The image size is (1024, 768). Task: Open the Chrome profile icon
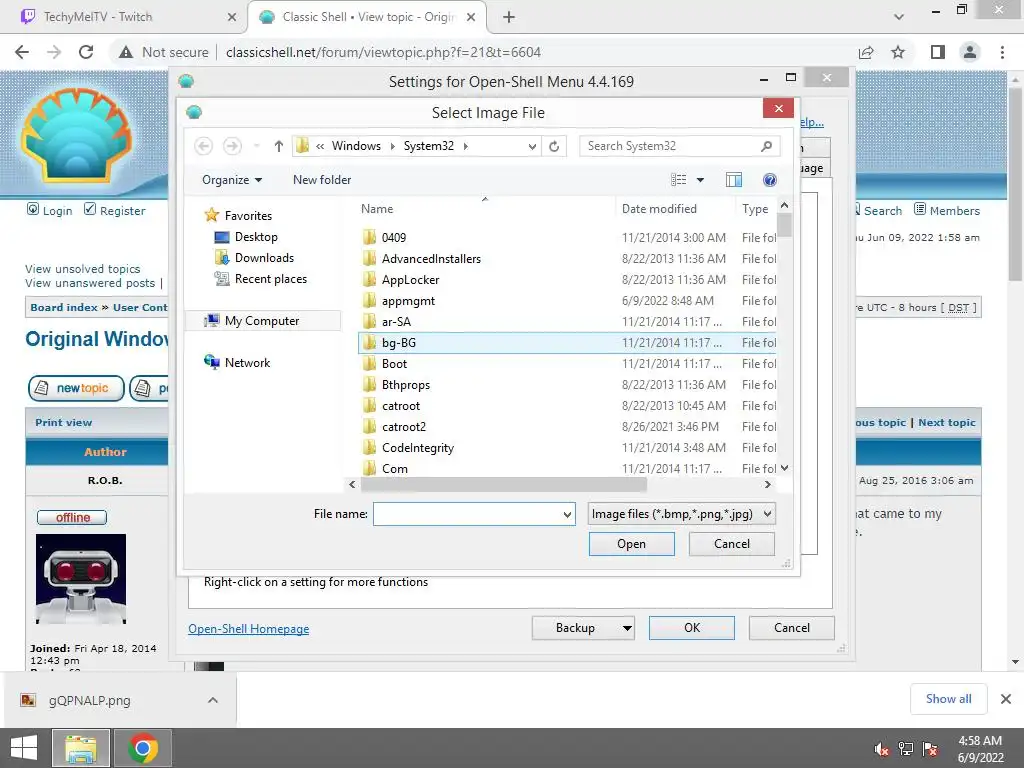click(970, 52)
